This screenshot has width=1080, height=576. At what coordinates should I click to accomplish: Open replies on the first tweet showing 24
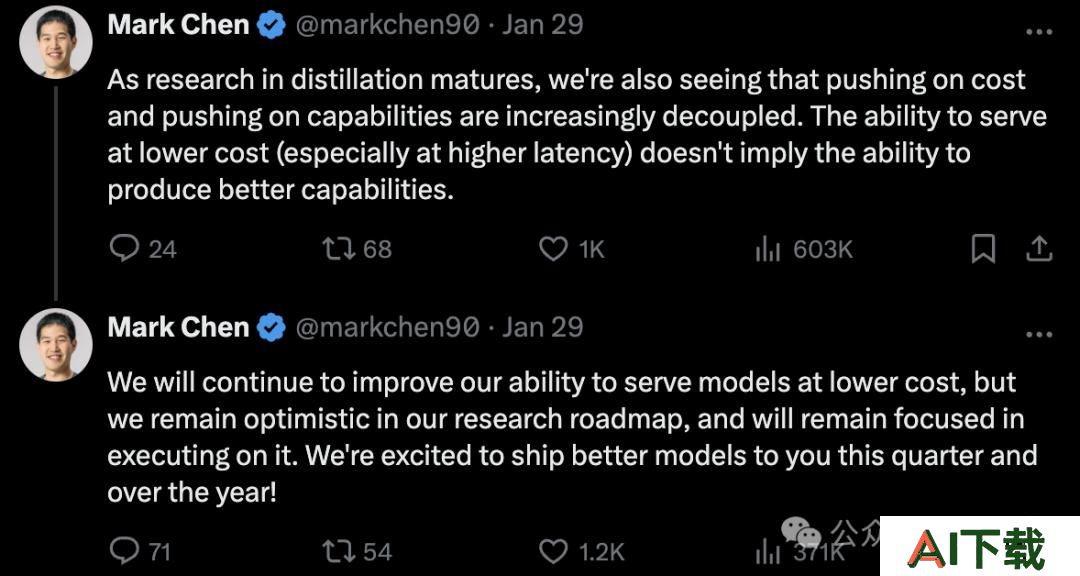[x=143, y=249]
